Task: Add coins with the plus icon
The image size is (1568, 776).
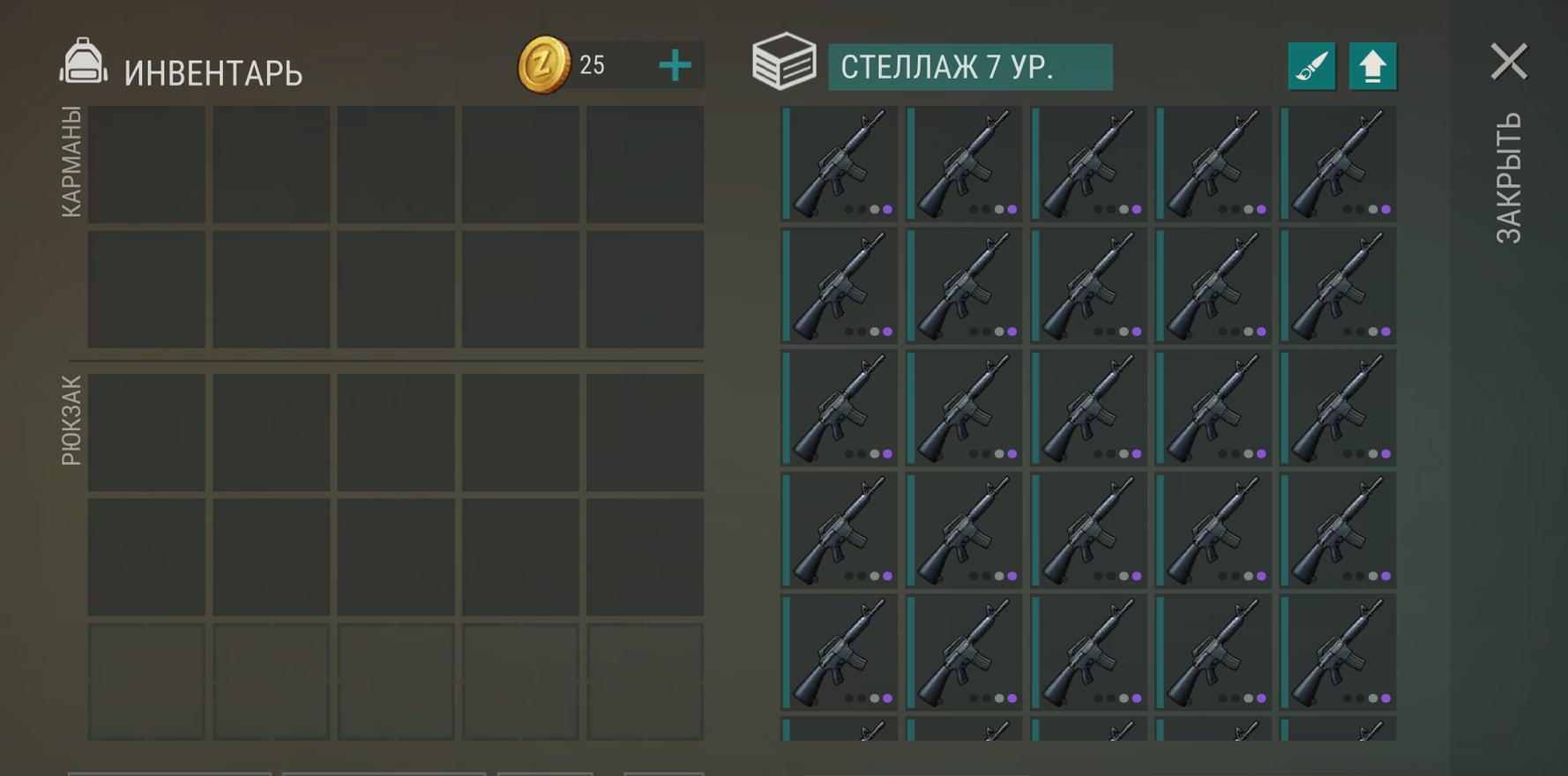Action: tap(675, 65)
